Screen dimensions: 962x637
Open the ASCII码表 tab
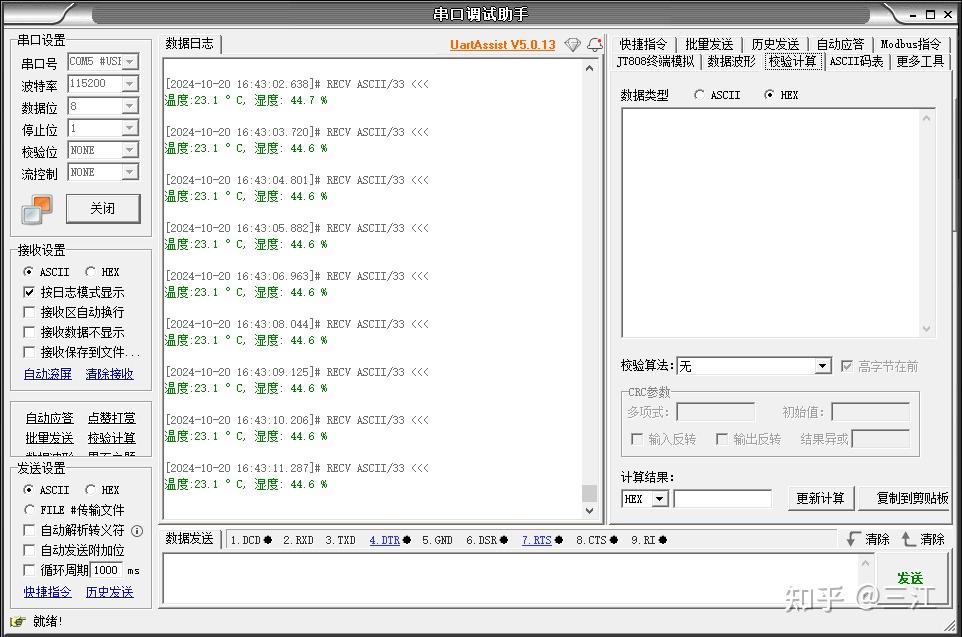(856, 61)
